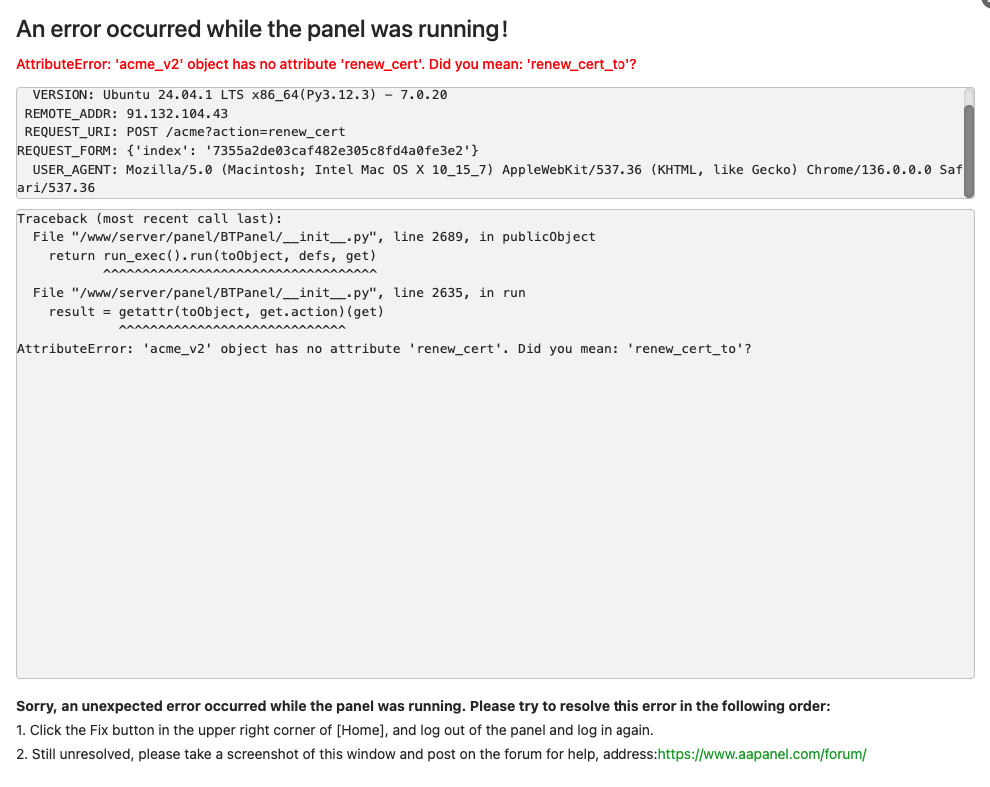Click step 2 "Still unresolved" instruction text
The image size is (990, 787).
[335, 754]
